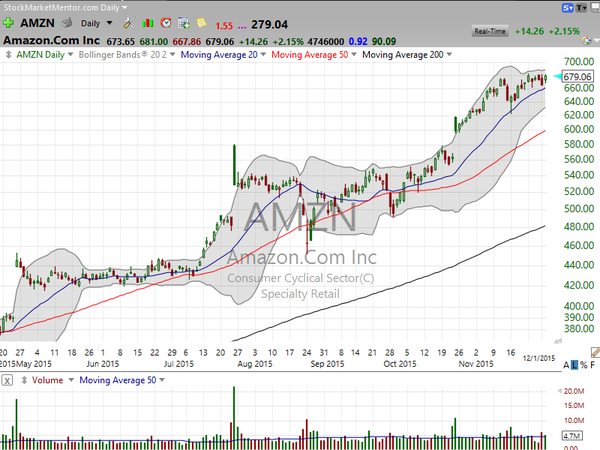Image resolution: width=600 pixels, height=450 pixels.
Task: Select the % percent scale toggle
Action: [x=584, y=365]
